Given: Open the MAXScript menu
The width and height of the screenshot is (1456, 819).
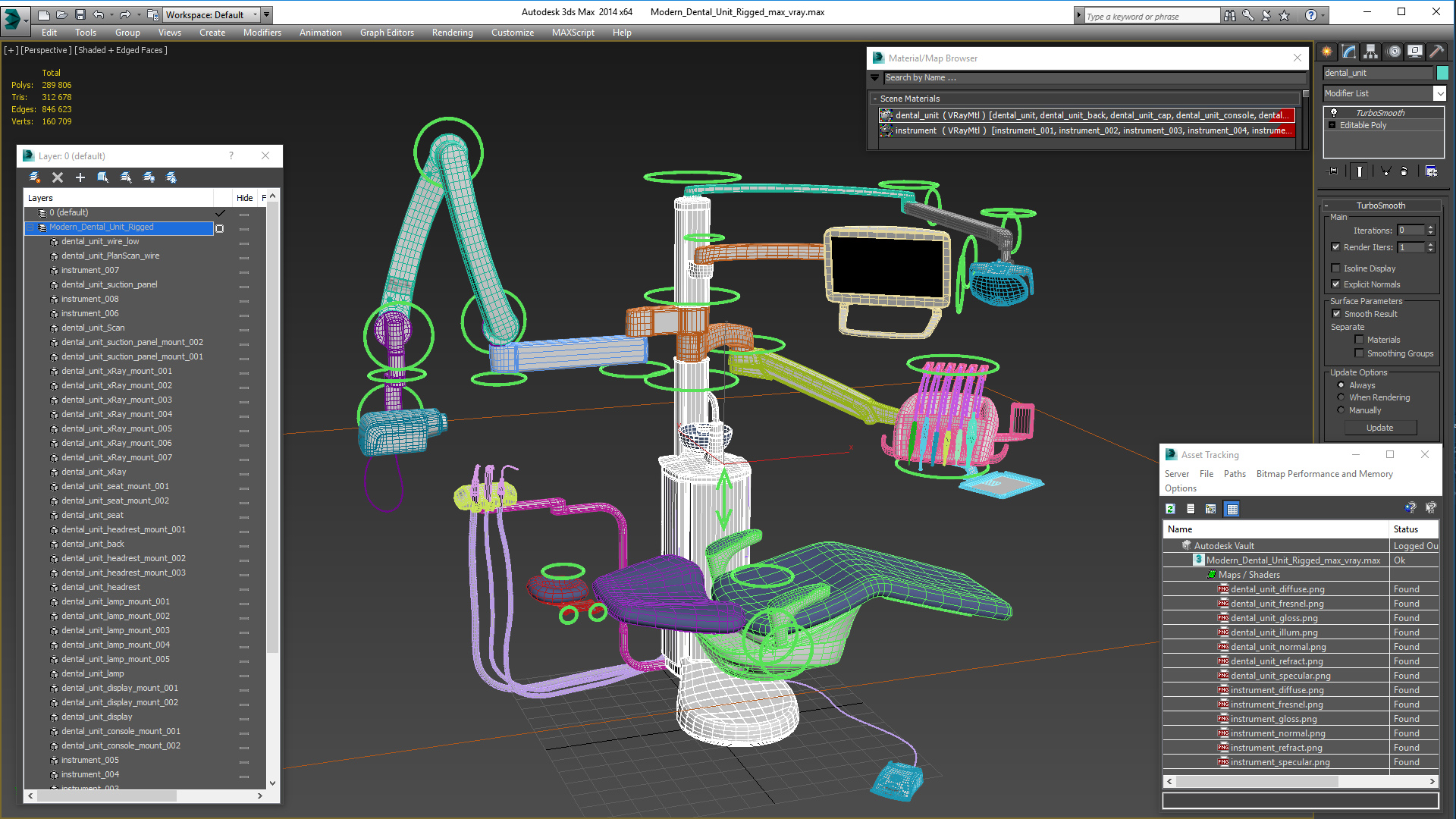Looking at the screenshot, I should [573, 33].
